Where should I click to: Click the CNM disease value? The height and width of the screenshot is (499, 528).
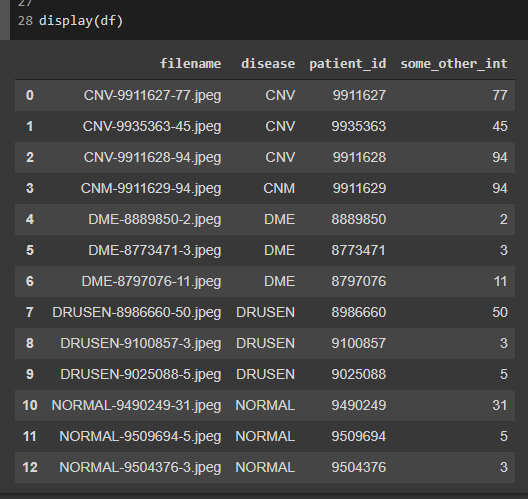click(279, 188)
